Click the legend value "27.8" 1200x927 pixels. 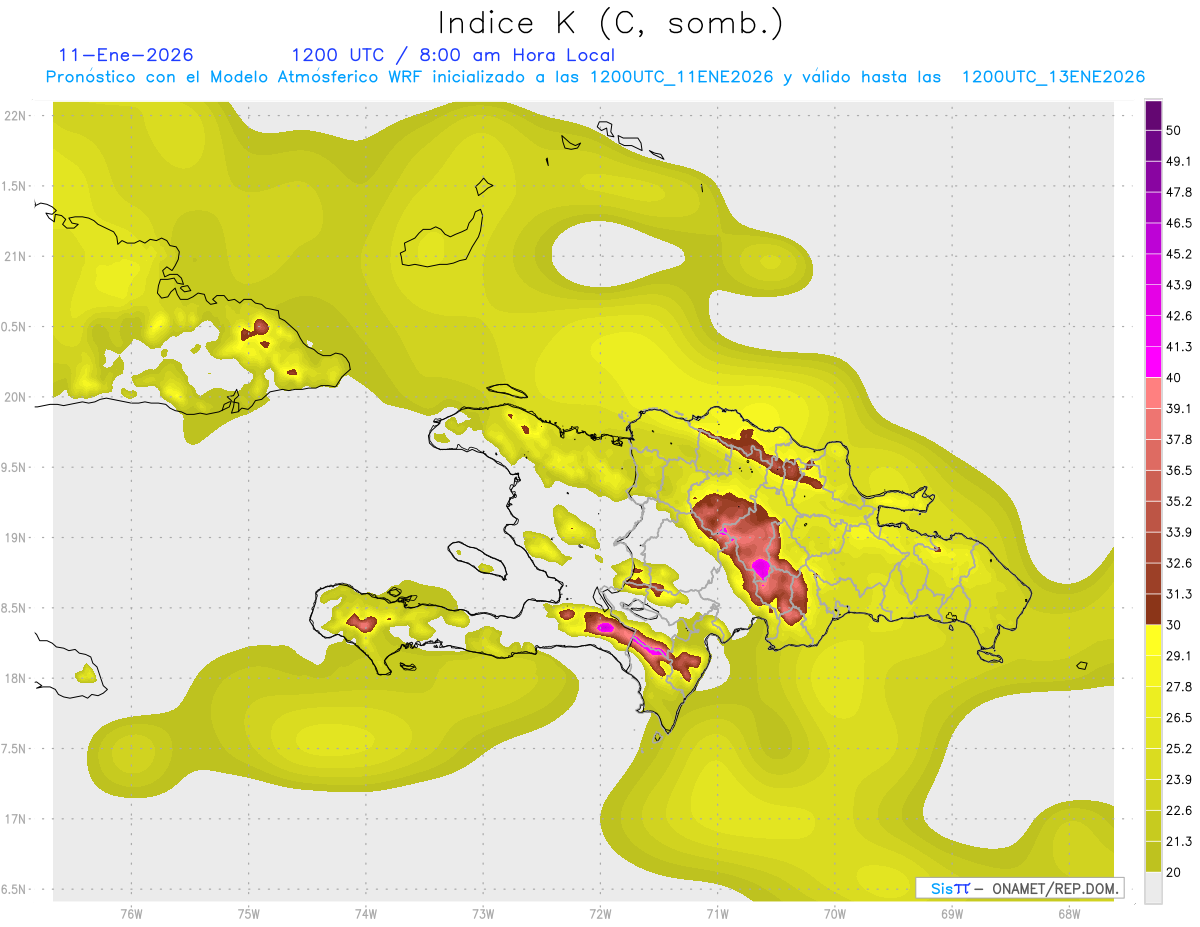click(1178, 687)
